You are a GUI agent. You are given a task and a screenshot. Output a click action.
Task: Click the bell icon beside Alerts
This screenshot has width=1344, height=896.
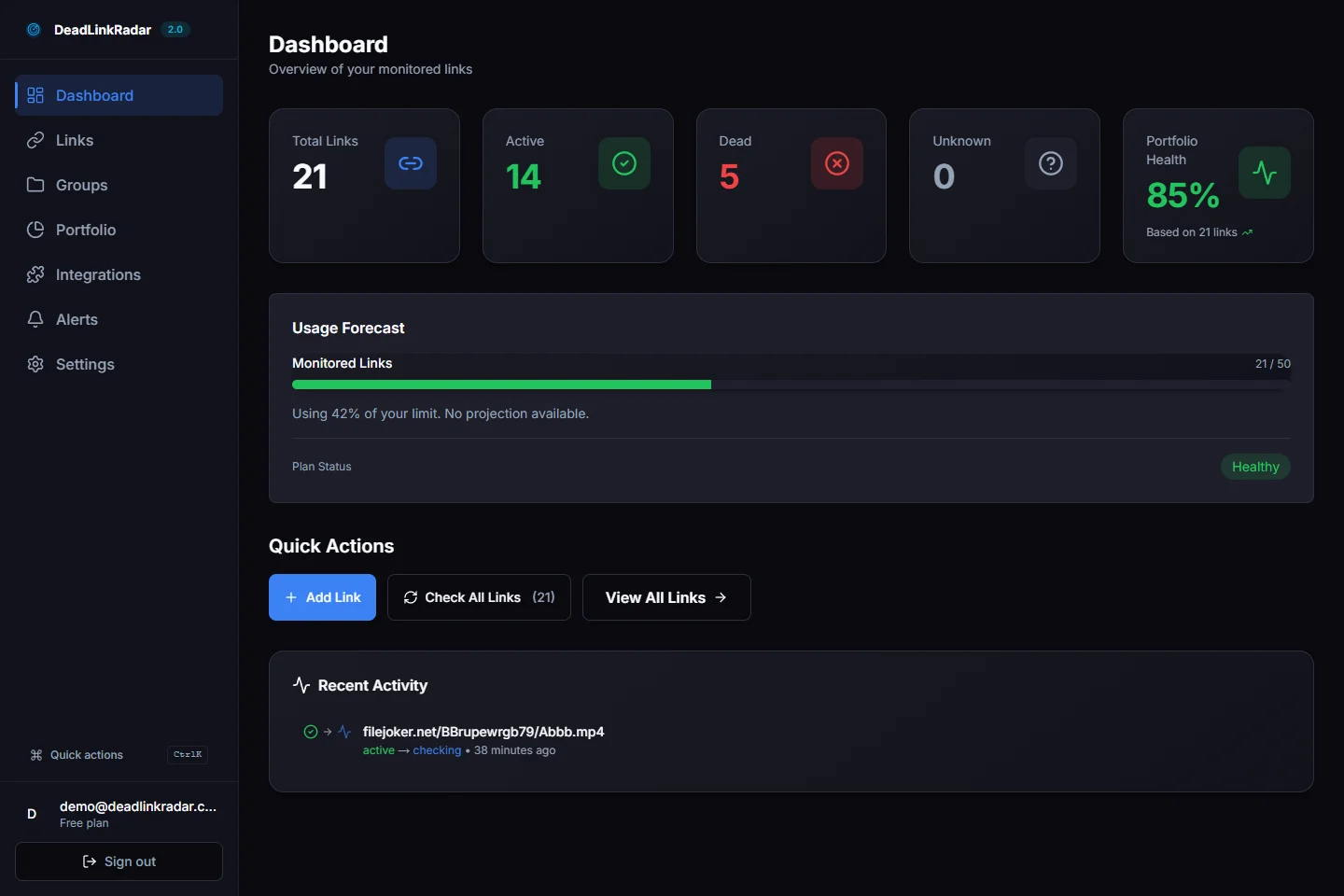[x=35, y=319]
